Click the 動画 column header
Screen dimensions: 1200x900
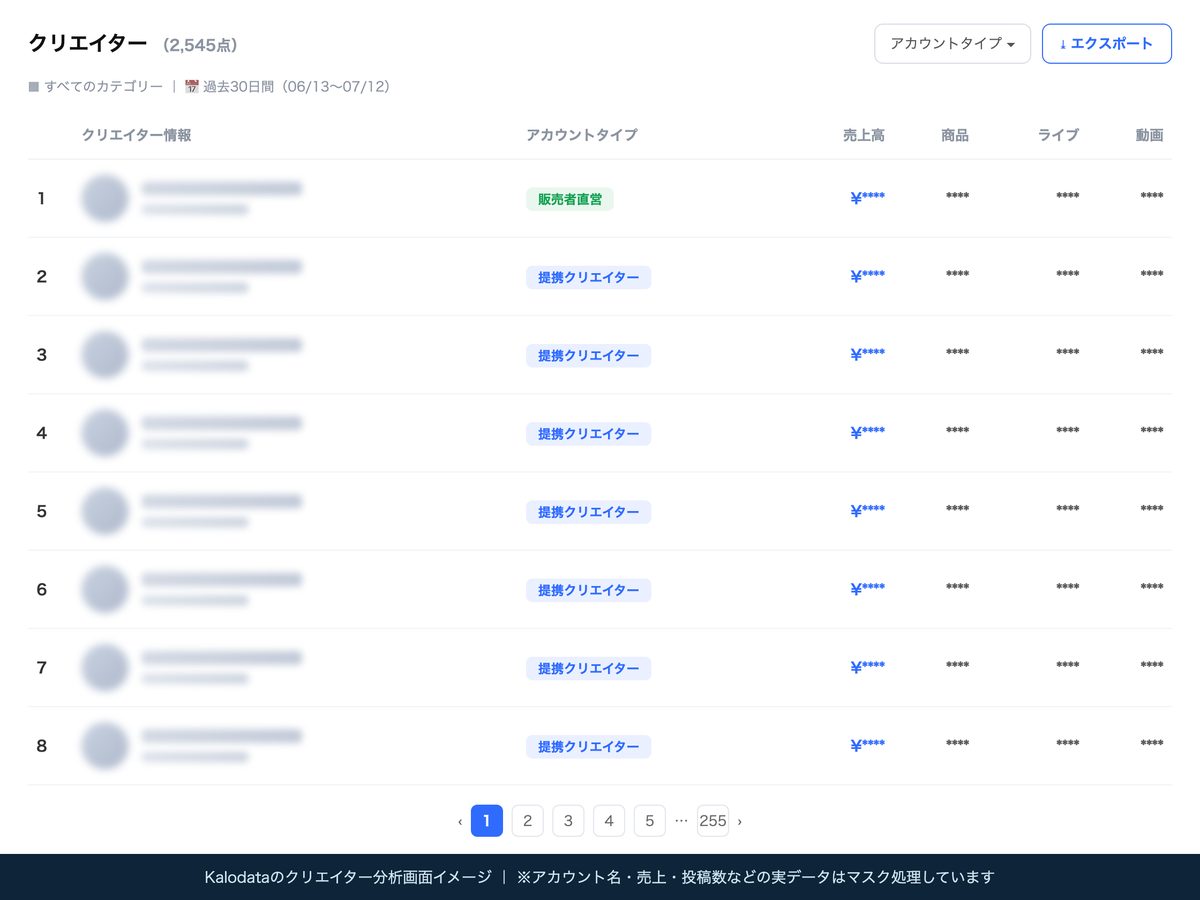[1150, 135]
